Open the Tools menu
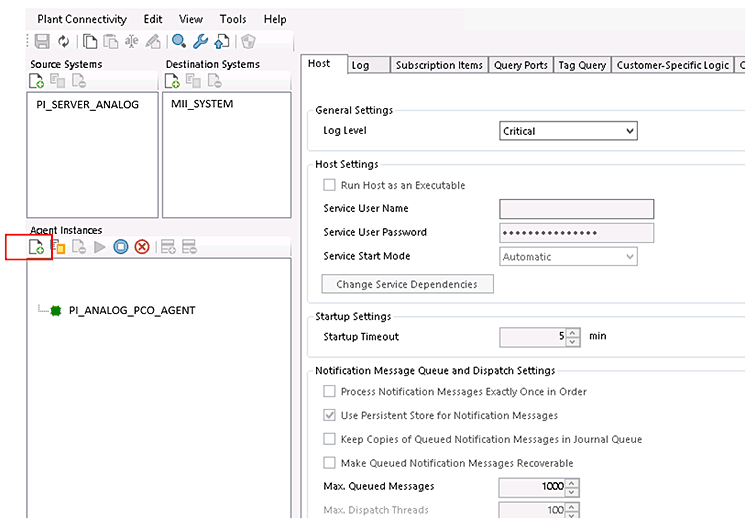 coord(232,19)
